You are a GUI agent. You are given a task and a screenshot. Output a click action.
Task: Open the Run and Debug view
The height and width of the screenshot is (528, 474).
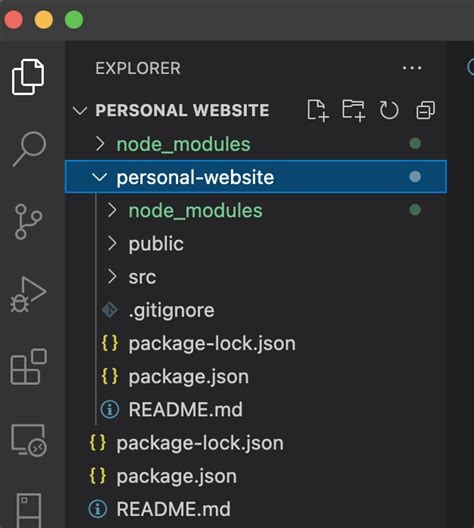28,294
